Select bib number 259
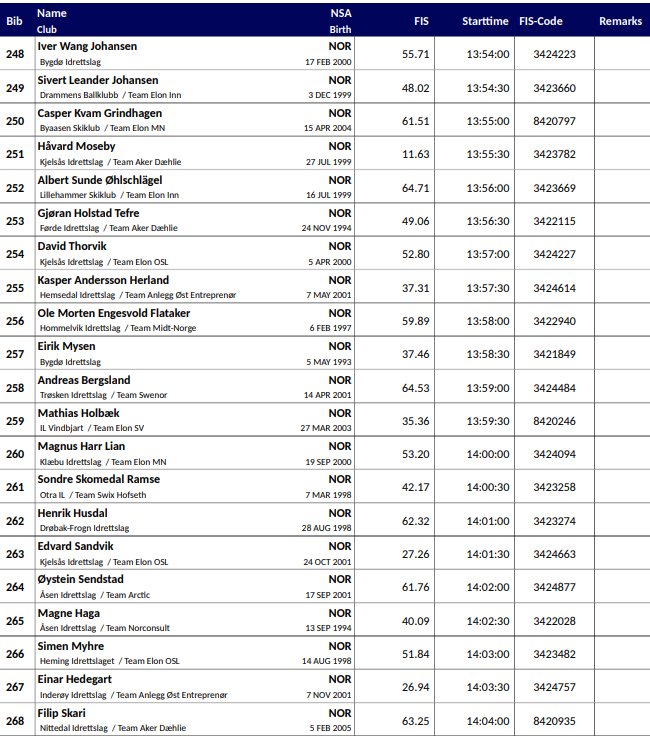The width and height of the screenshot is (650, 741). (x=15, y=421)
